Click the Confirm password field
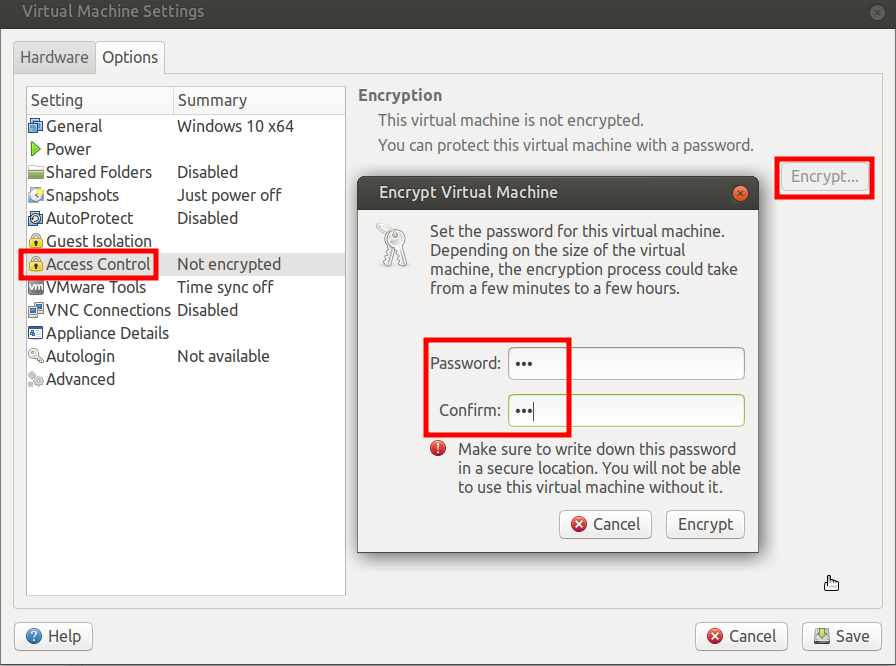Viewport: 896px width, 666px height. point(626,410)
